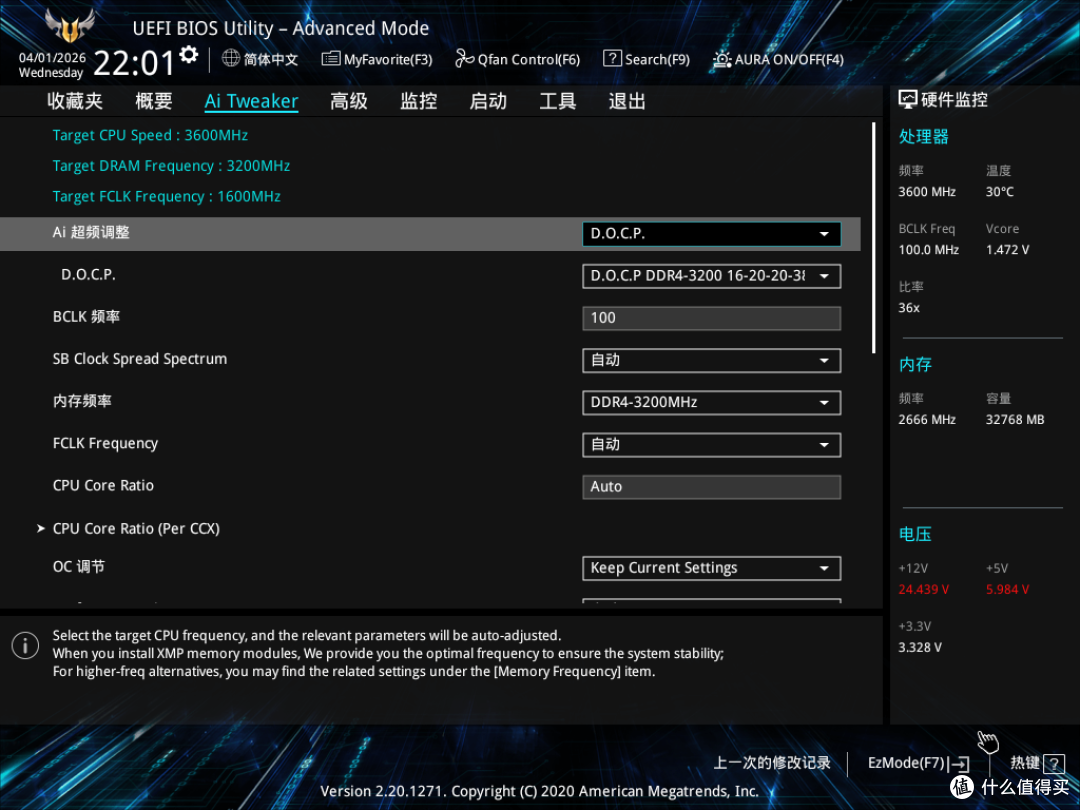
Task: Click the date 04/01/2026
Action: tap(52, 57)
